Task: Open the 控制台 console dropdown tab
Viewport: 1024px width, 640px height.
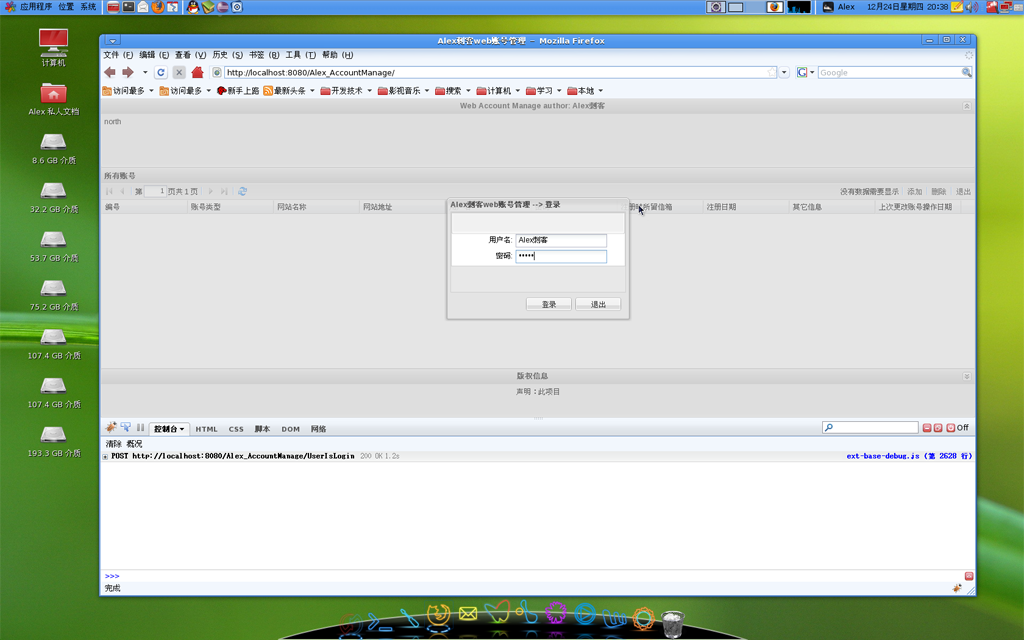Action: click(169, 429)
